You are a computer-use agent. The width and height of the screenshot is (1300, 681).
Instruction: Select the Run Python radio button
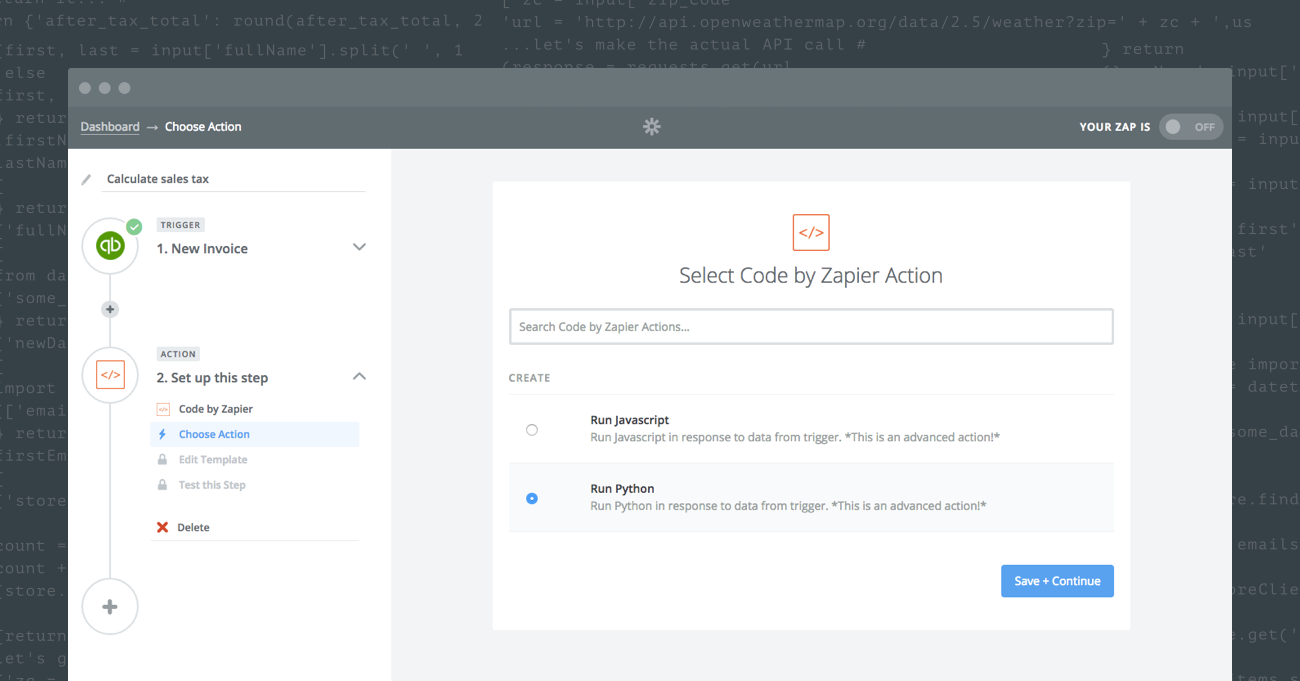point(532,498)
